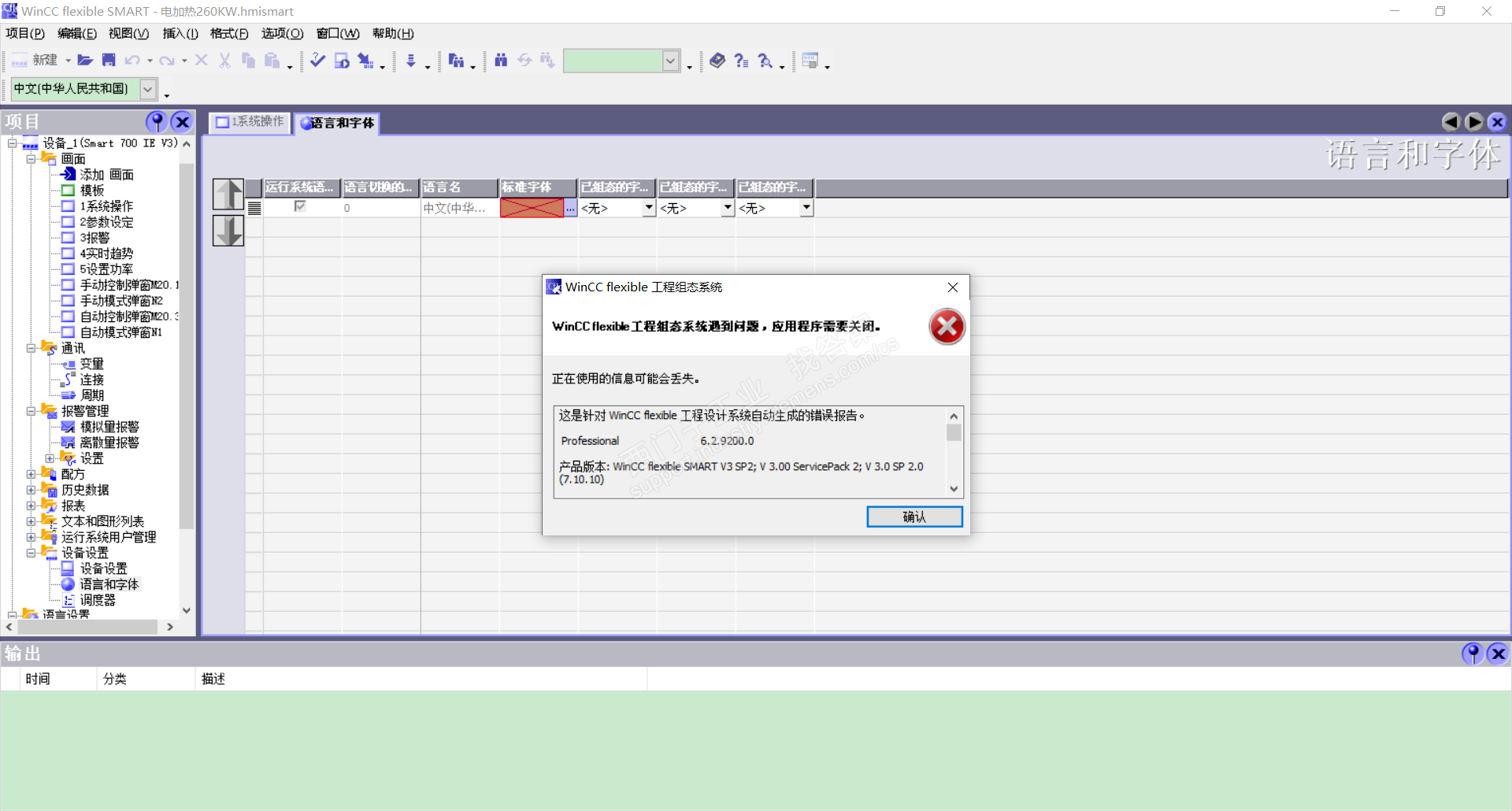
Task: Click the Redo arrow icon
Action: coord(167,61)
